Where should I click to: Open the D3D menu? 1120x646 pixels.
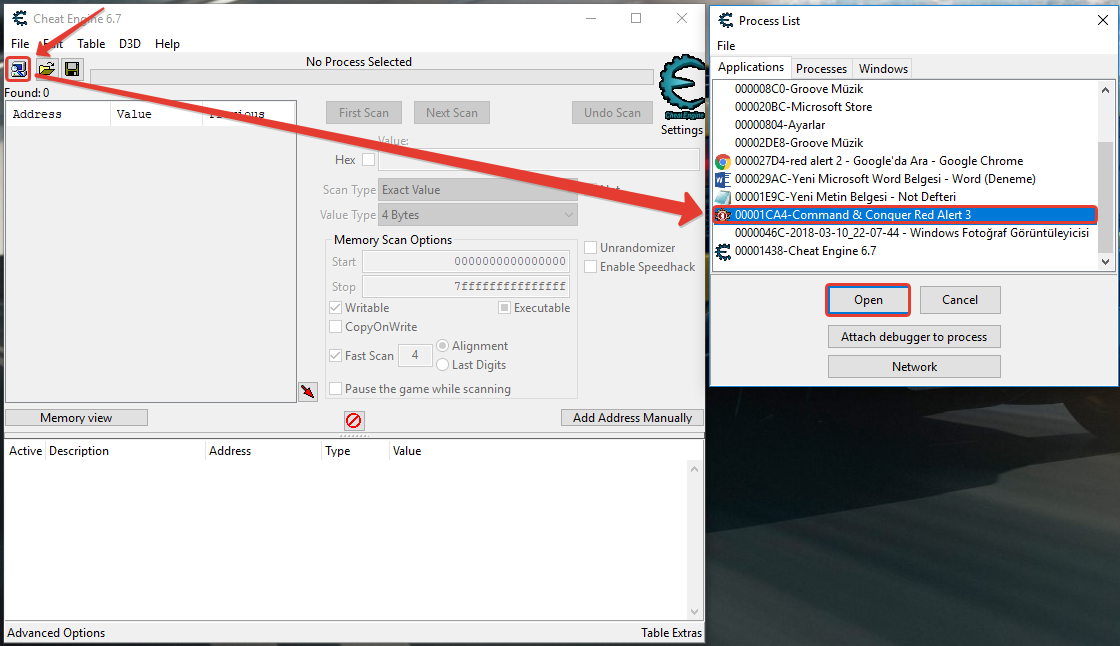130,44
